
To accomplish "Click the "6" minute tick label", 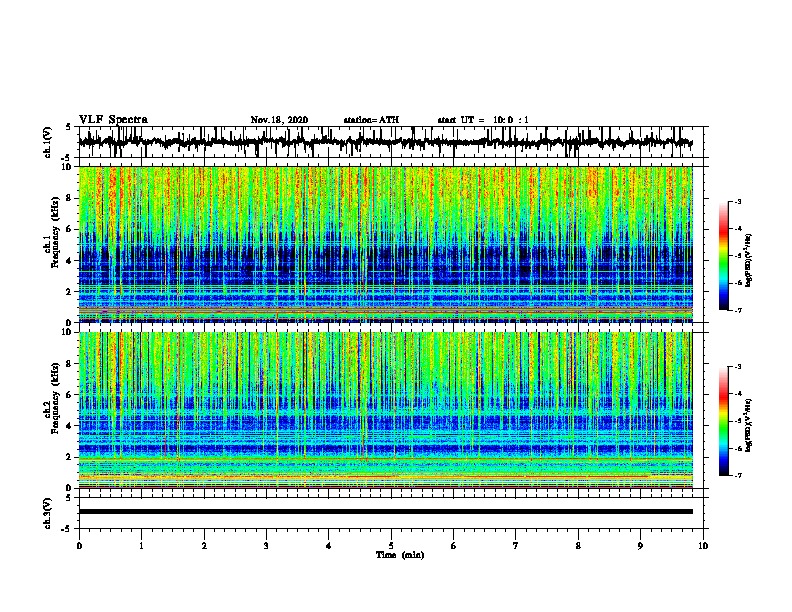I will click(454, 546).
